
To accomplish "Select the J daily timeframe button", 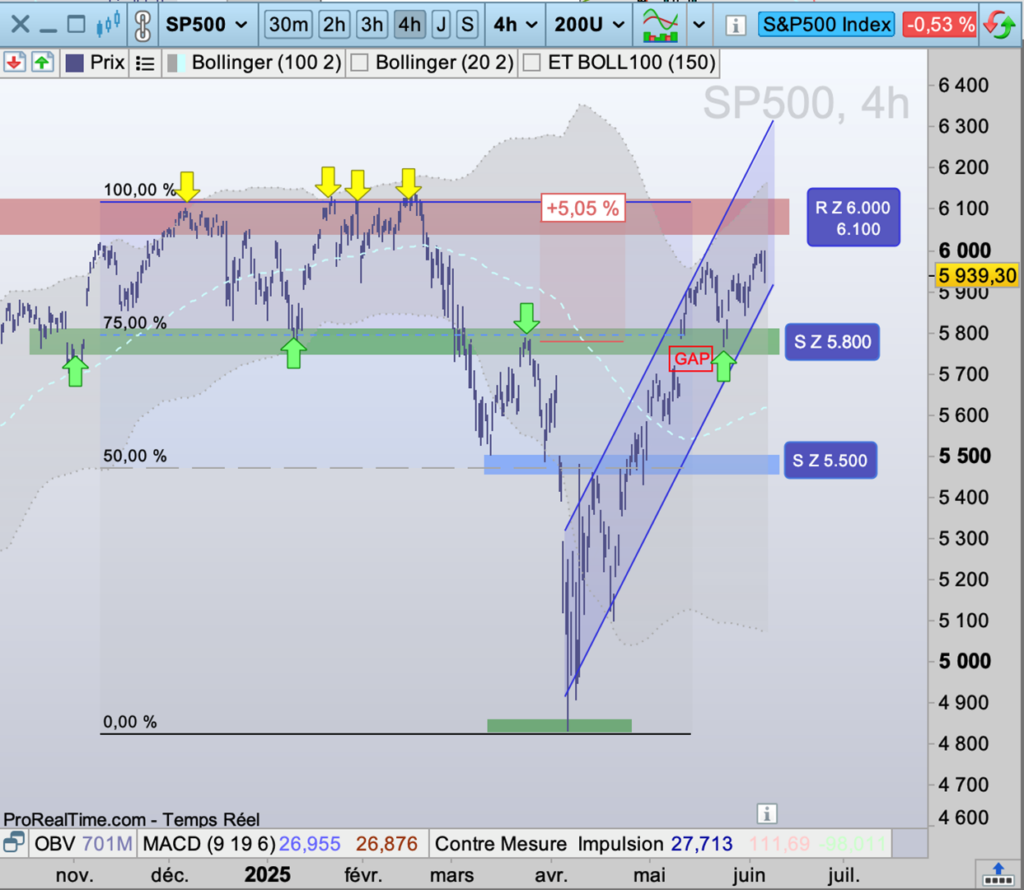I will [x=441, y=25].
